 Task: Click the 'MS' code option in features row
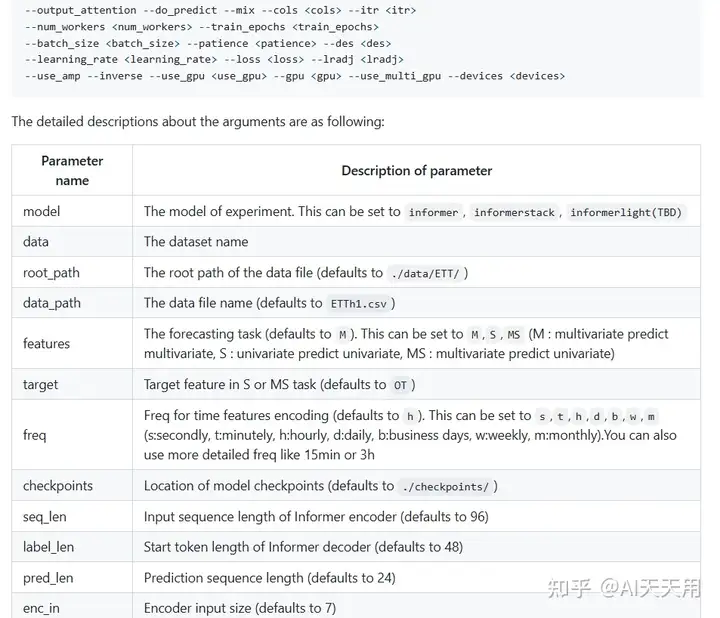tap(514, 335)
